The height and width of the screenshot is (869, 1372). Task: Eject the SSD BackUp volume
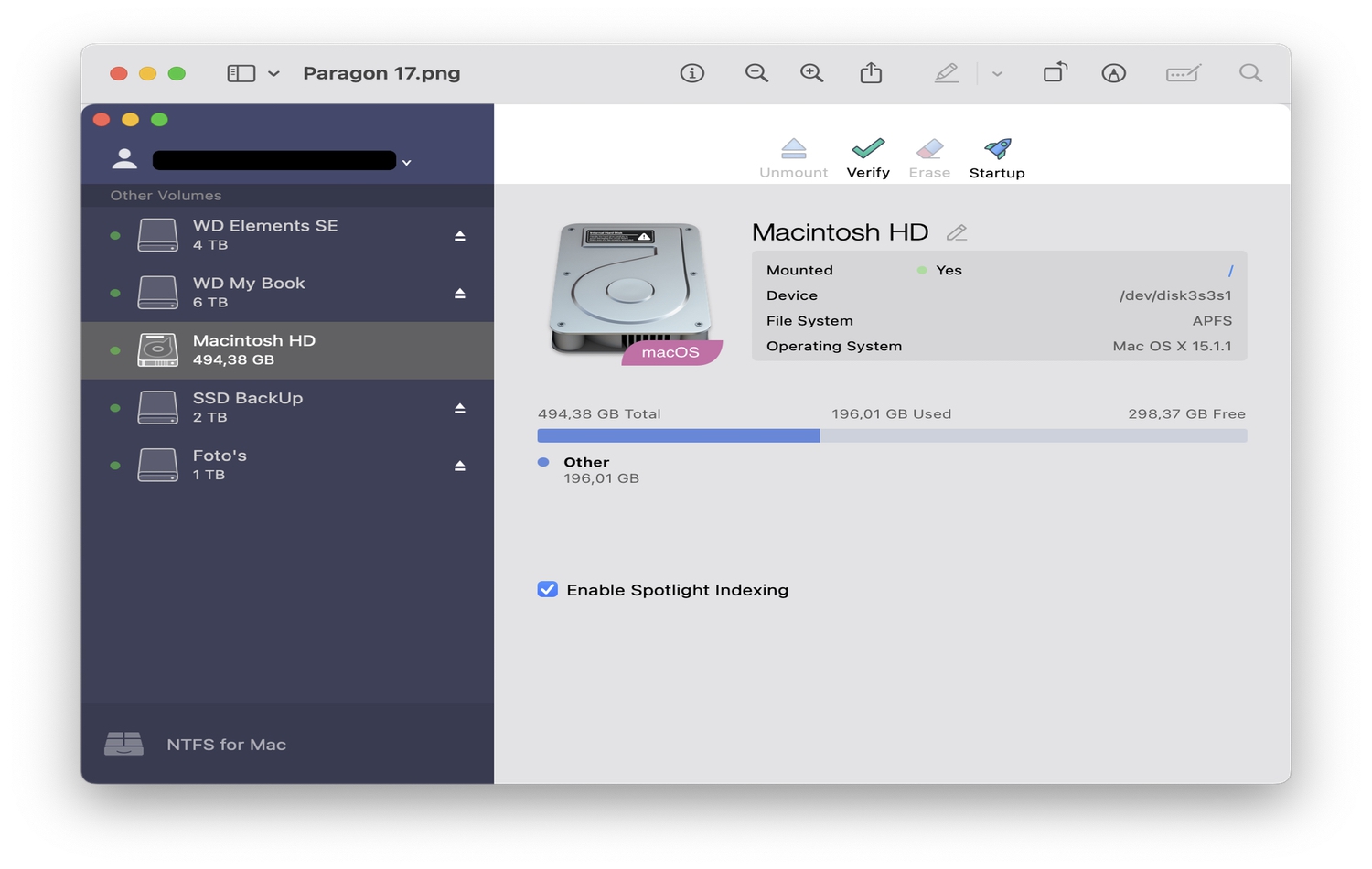pyautogui.click(x=460, y=408)
